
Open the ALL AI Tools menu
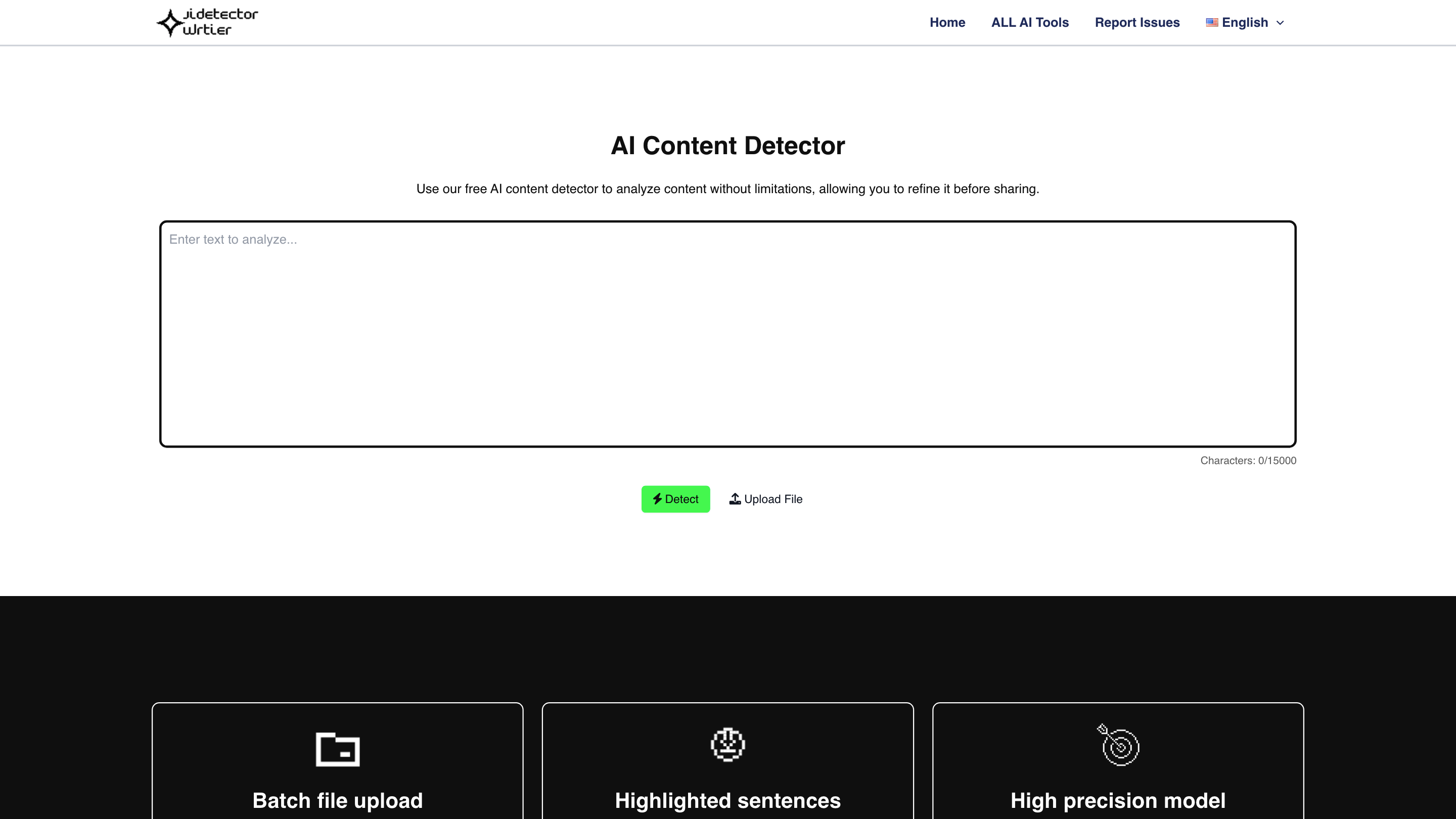pyautogui.click(x=1030, y=22)
